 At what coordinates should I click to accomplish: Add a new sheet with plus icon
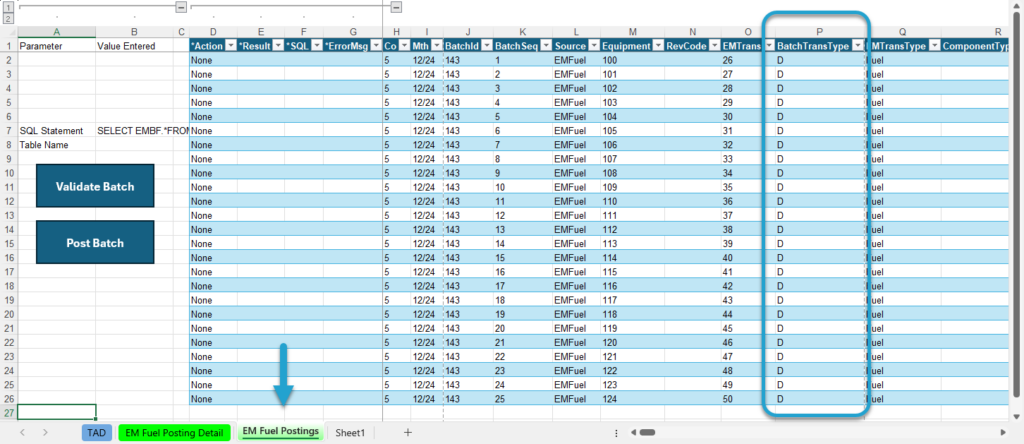(x=408, y=432)
